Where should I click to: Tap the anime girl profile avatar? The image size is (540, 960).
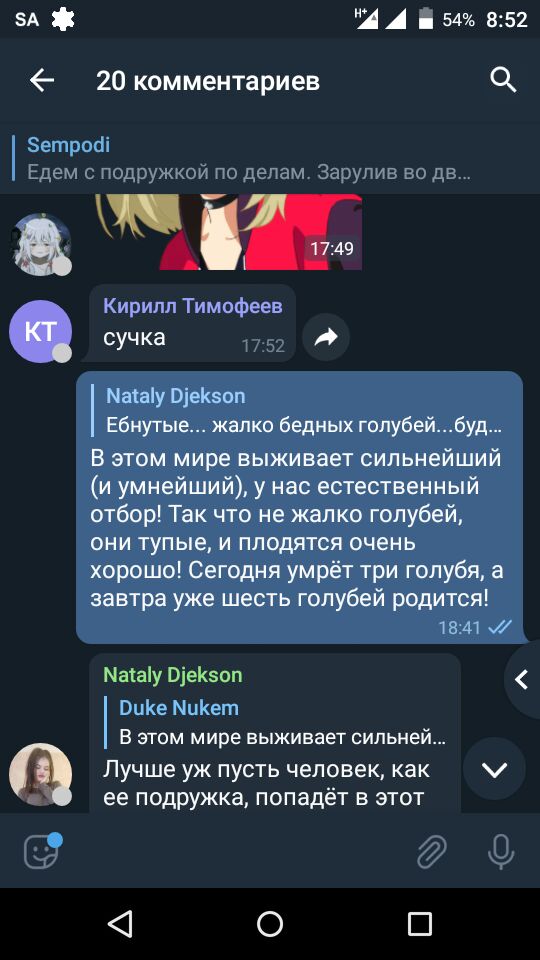40,244
